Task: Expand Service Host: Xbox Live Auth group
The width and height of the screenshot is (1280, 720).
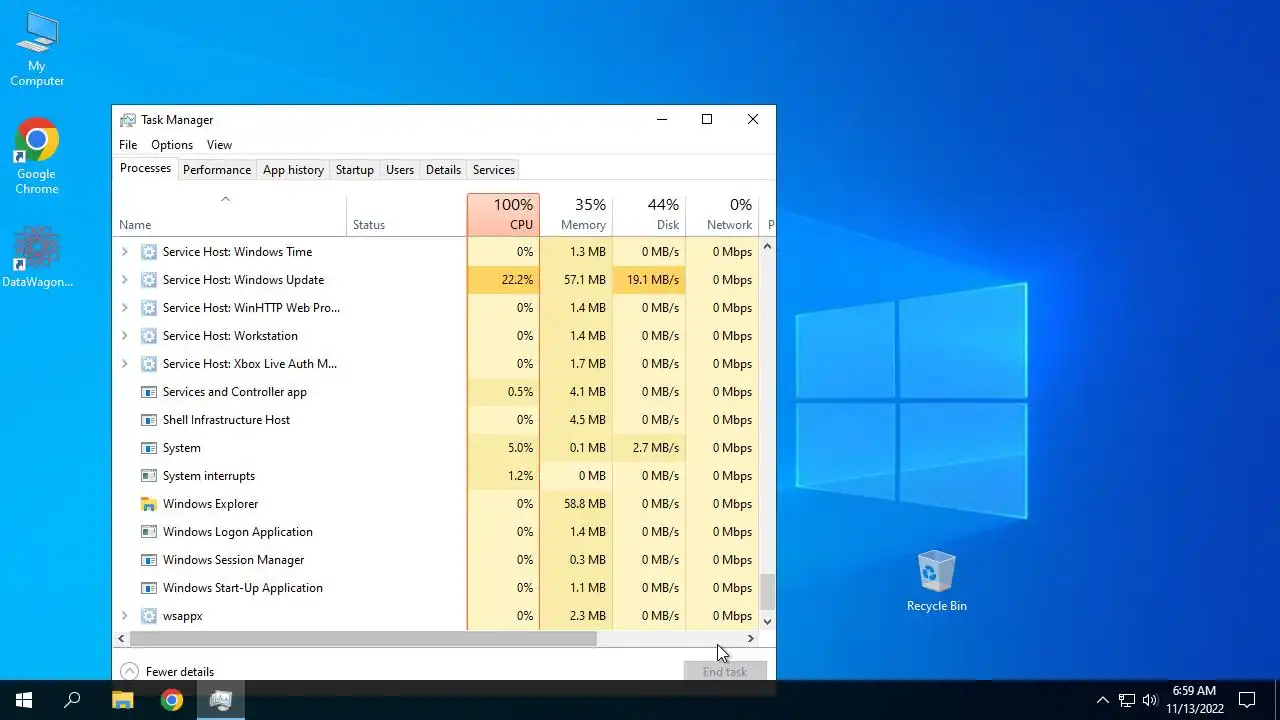Action: tap(124, 364)
